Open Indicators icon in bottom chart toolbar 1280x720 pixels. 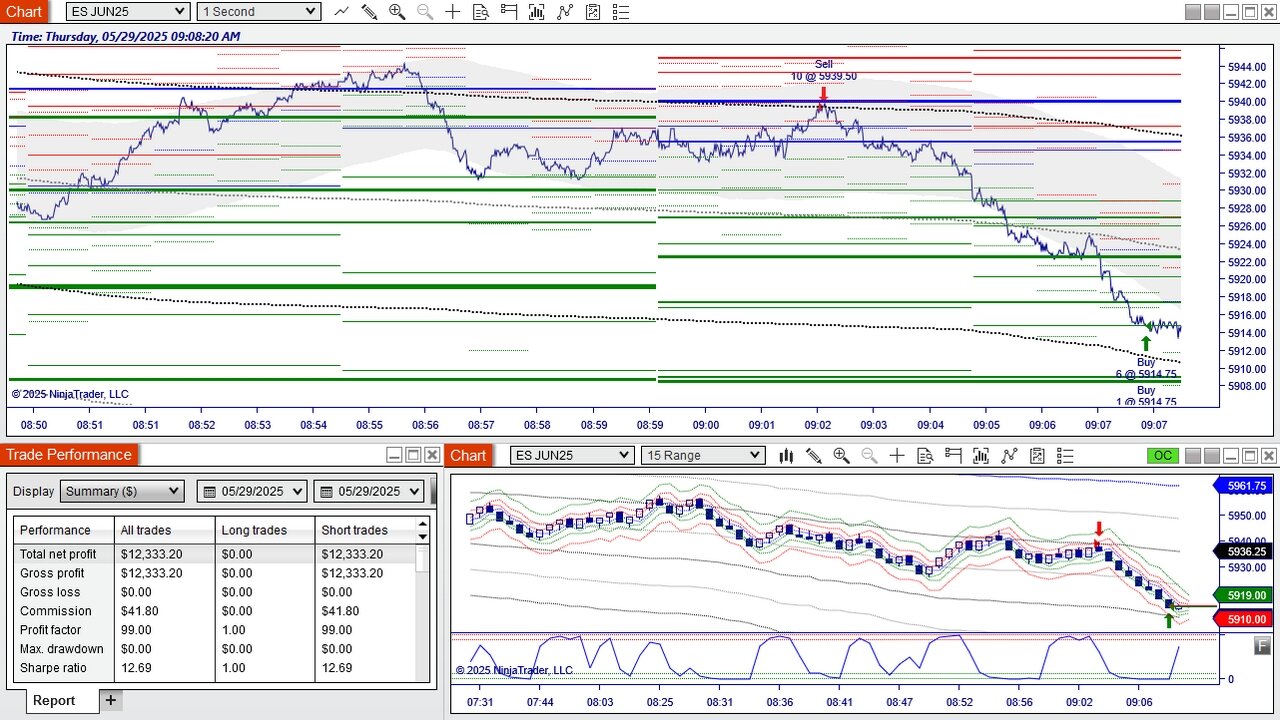[x=1009, y=455]
